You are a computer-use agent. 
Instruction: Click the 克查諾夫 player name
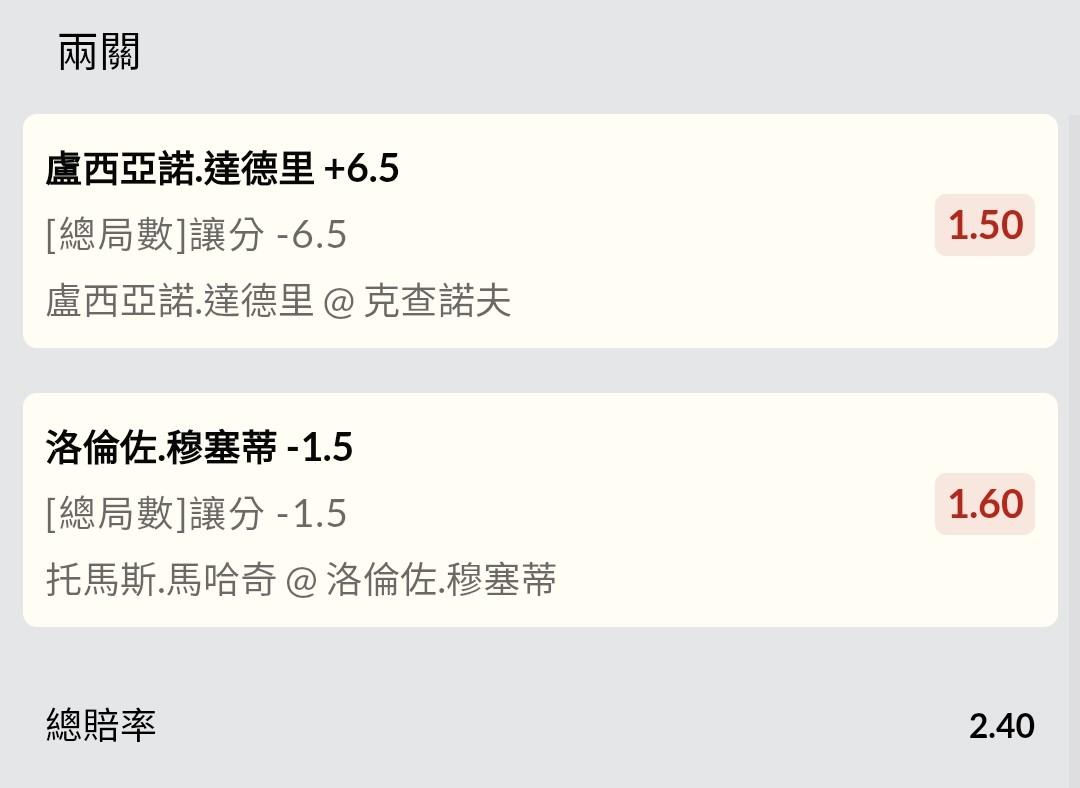pyautogui.click(x=437, y=300)
